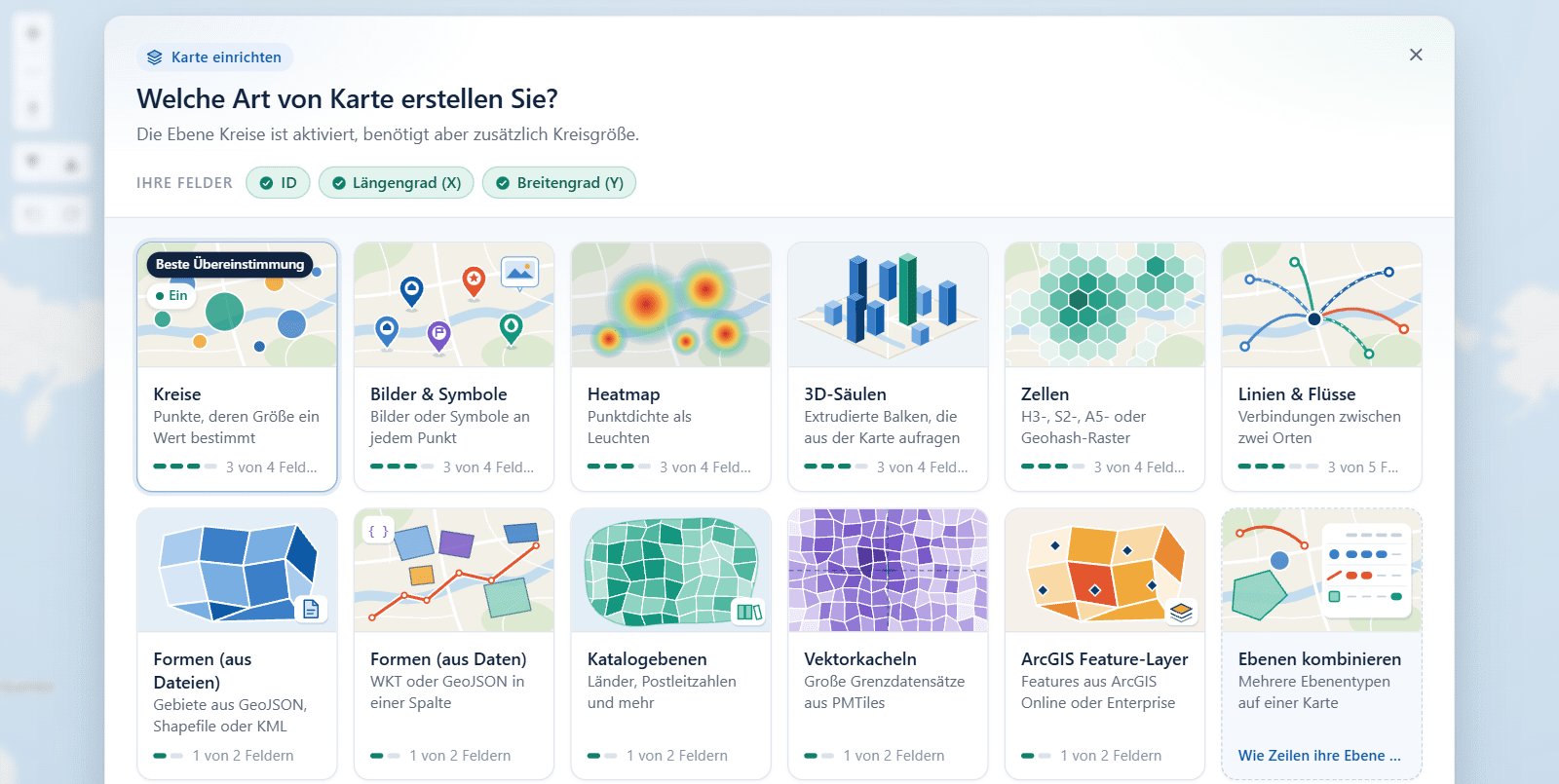Screen dimensions: 1559x784
Task: Click Vektorkacheln '1 von 2 Feldern' text
Action: [x=894, y=756]
